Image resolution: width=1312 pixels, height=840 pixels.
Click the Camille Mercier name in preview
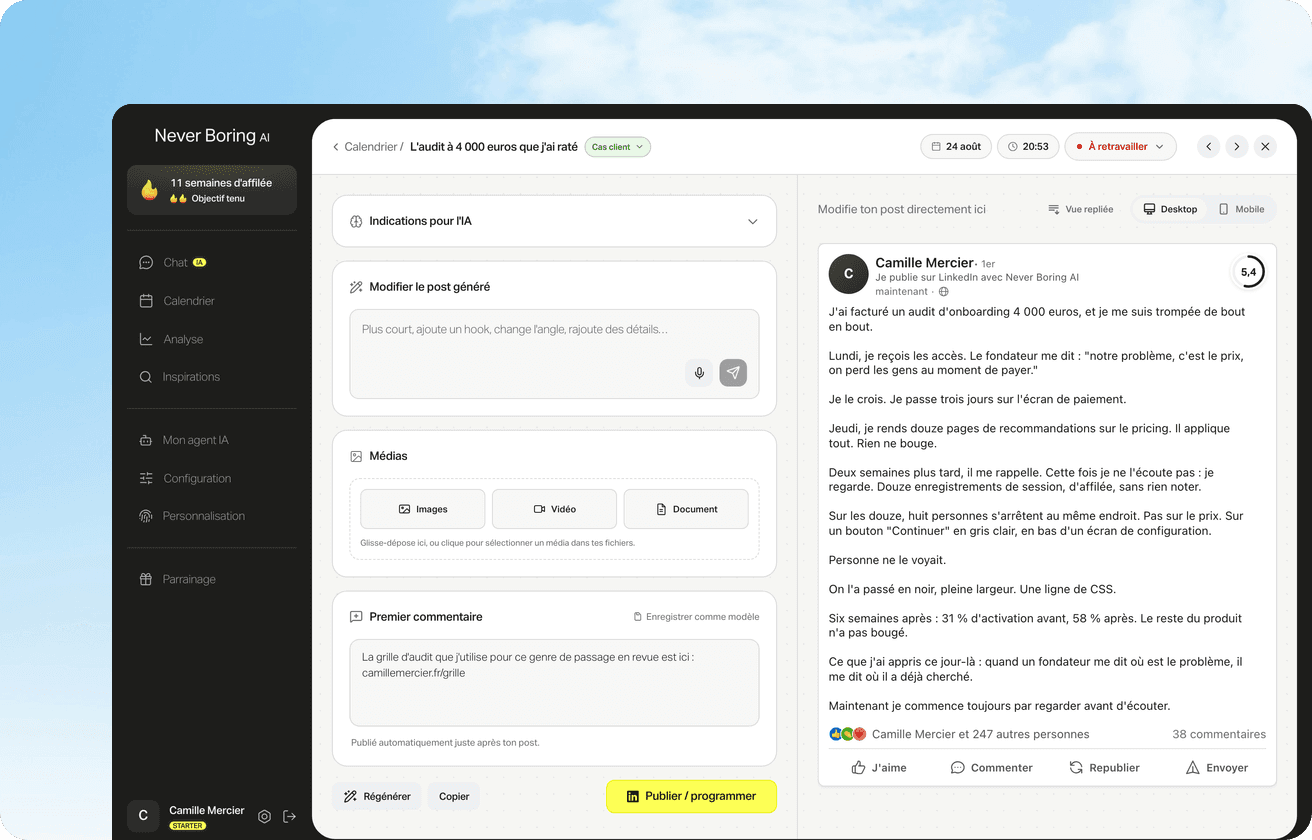coord(924,263)
